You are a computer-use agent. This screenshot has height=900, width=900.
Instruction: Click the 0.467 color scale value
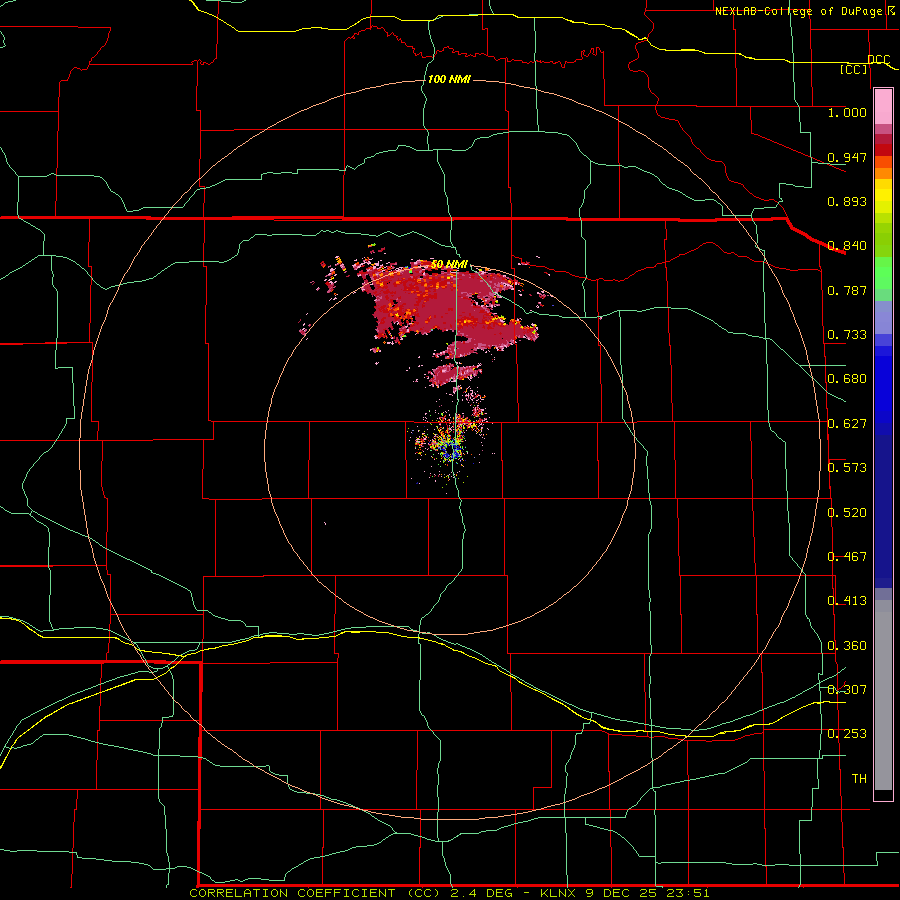pos(847,557)
